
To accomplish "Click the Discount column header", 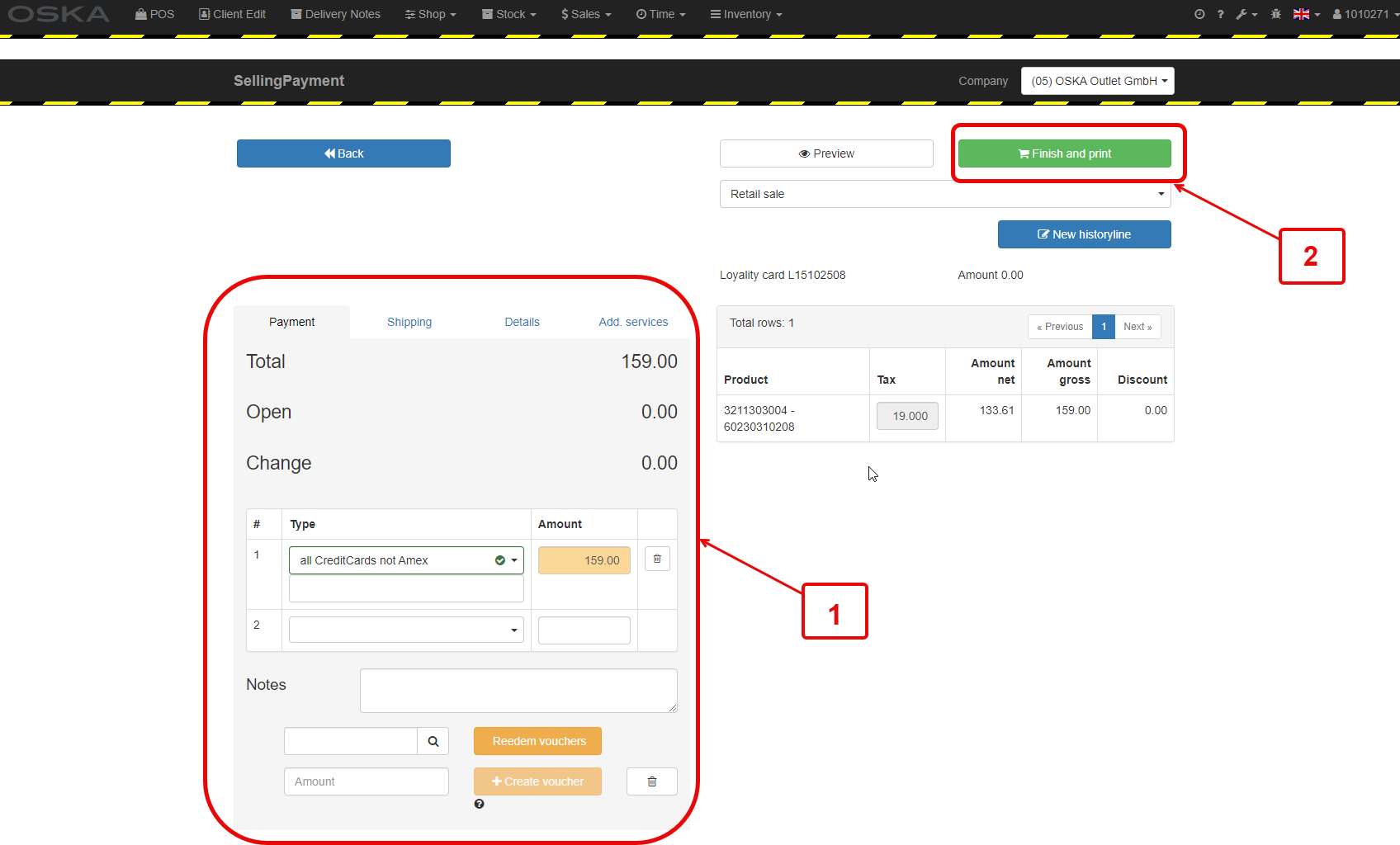I will pos(1142,380).
